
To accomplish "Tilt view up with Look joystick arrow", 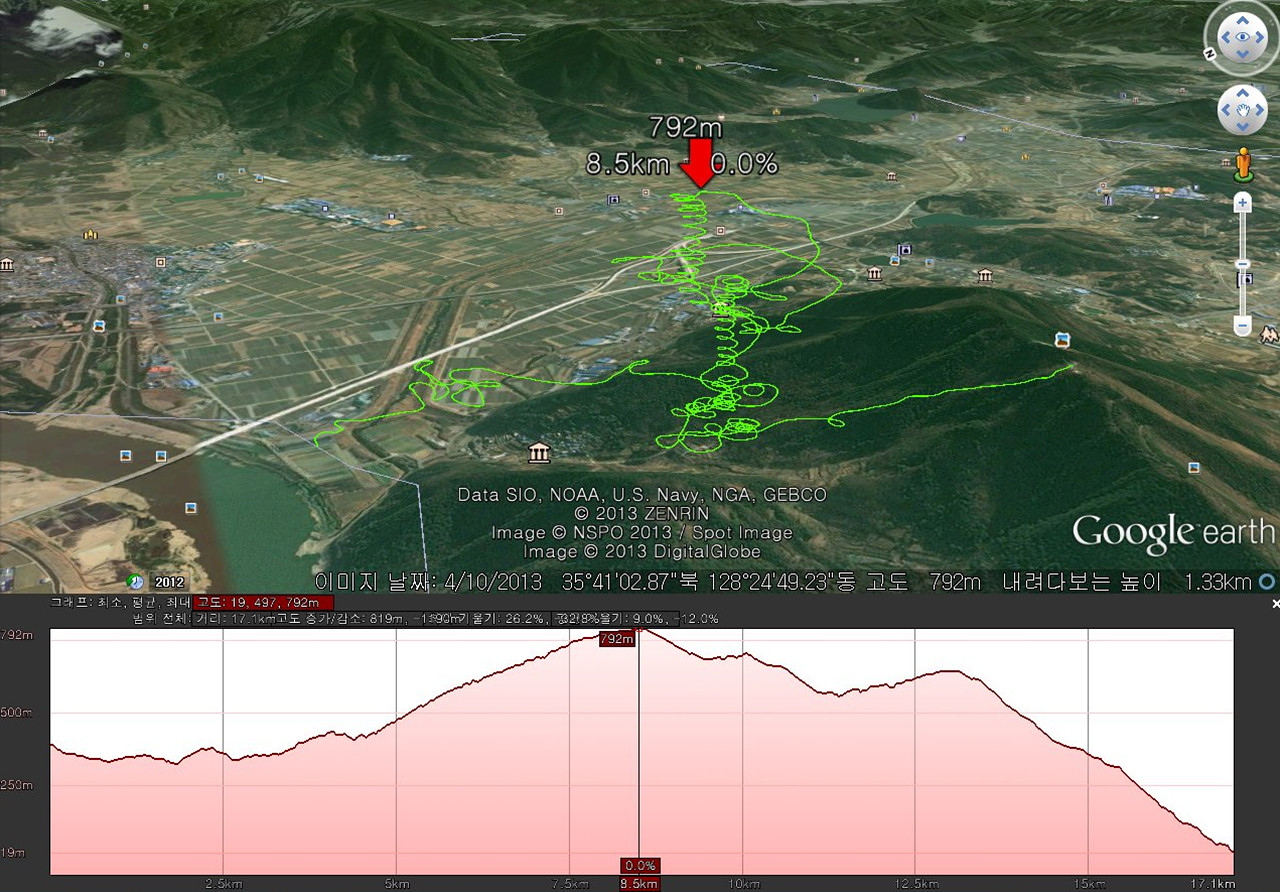I will (x=1242, y=18).
